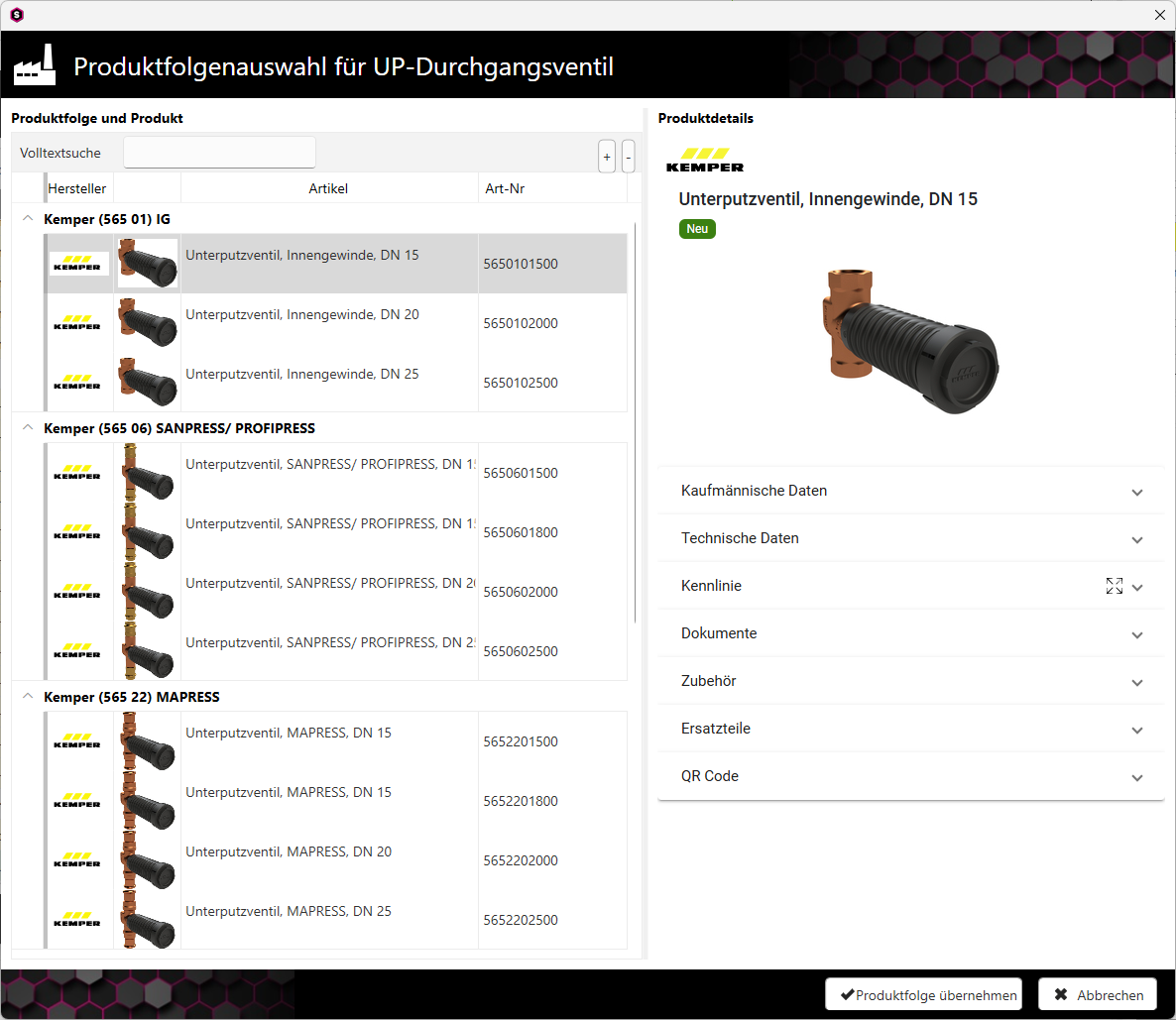Collapse the Kemper (565 22) MAPRESS group
This screenshot has width=1176, height=1020.
(28, 696)
